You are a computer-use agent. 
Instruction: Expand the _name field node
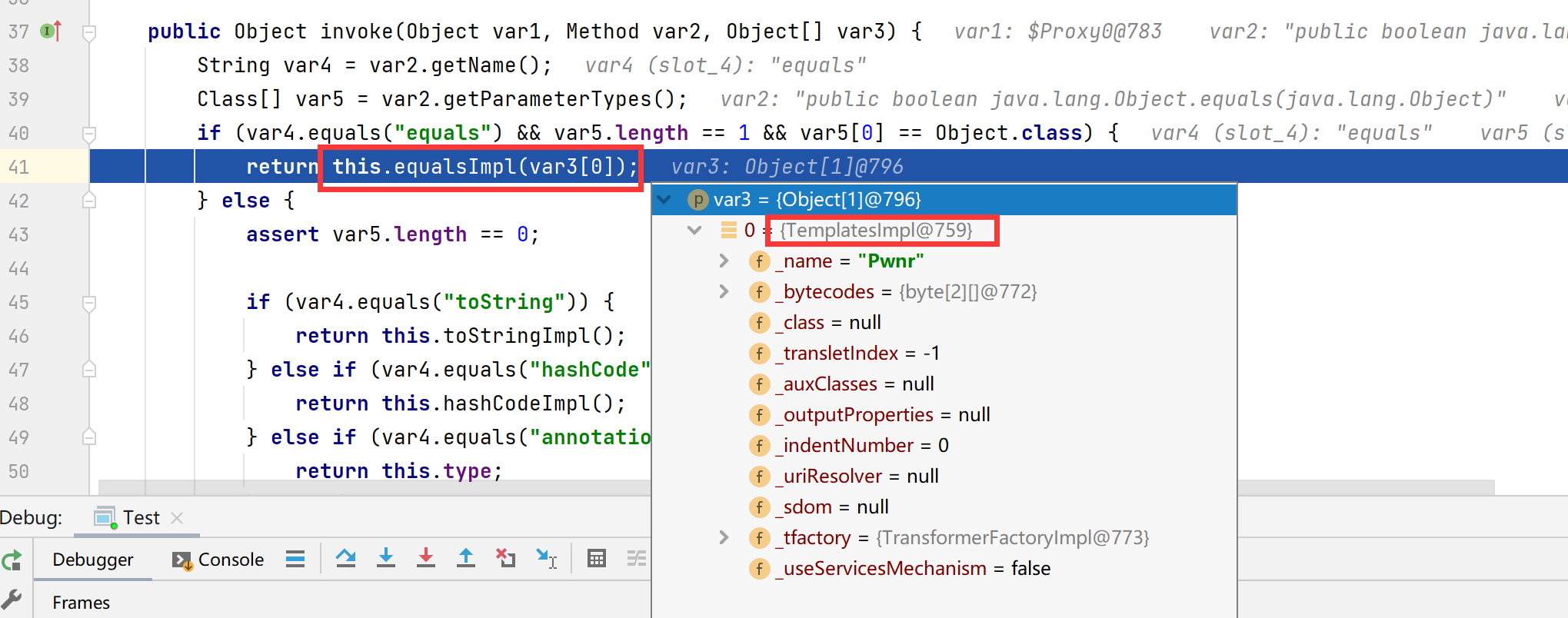724,261
